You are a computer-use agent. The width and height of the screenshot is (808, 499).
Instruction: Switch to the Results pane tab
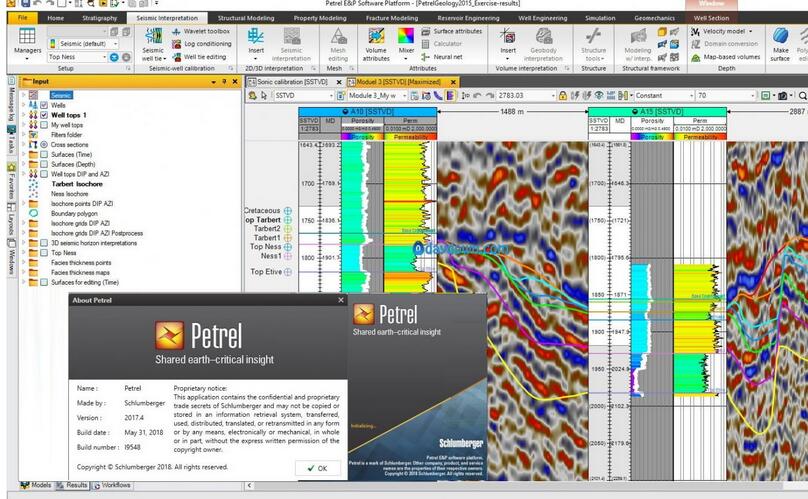pos(72,485)
